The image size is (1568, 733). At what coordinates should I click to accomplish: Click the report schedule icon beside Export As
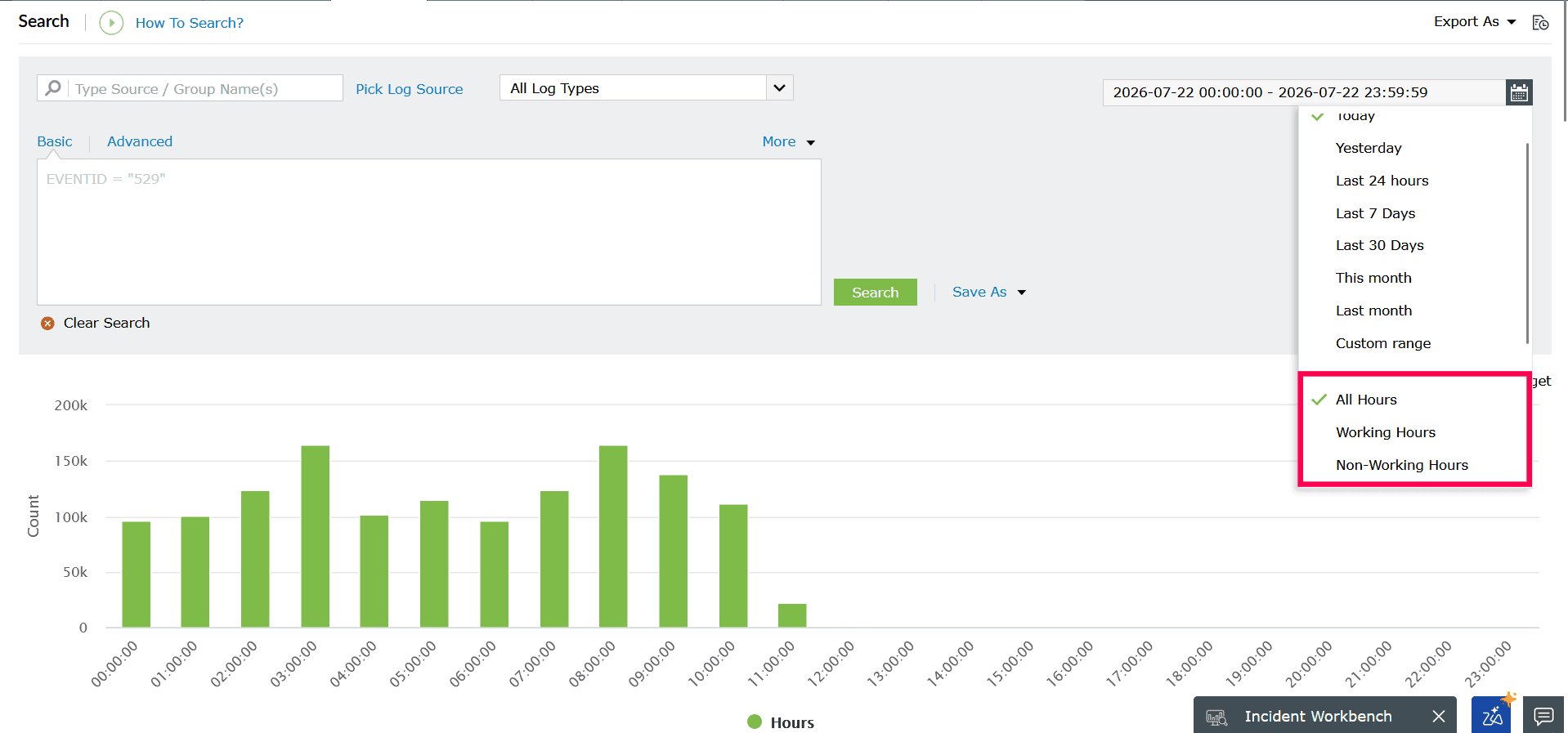tap(1540, 22)
